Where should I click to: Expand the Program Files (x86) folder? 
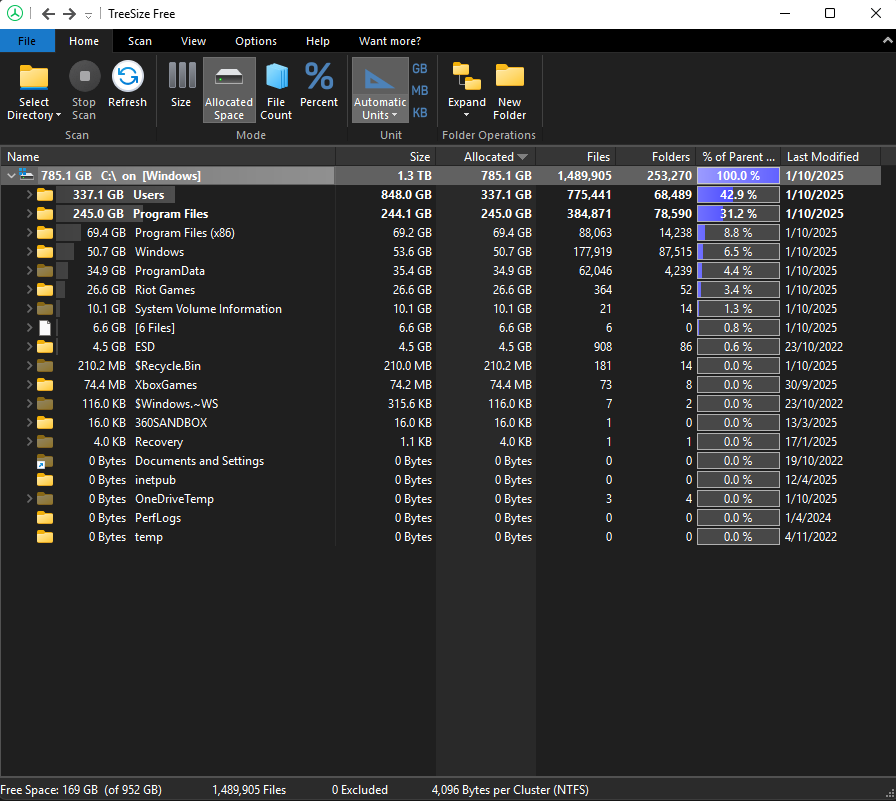point(29,233)
